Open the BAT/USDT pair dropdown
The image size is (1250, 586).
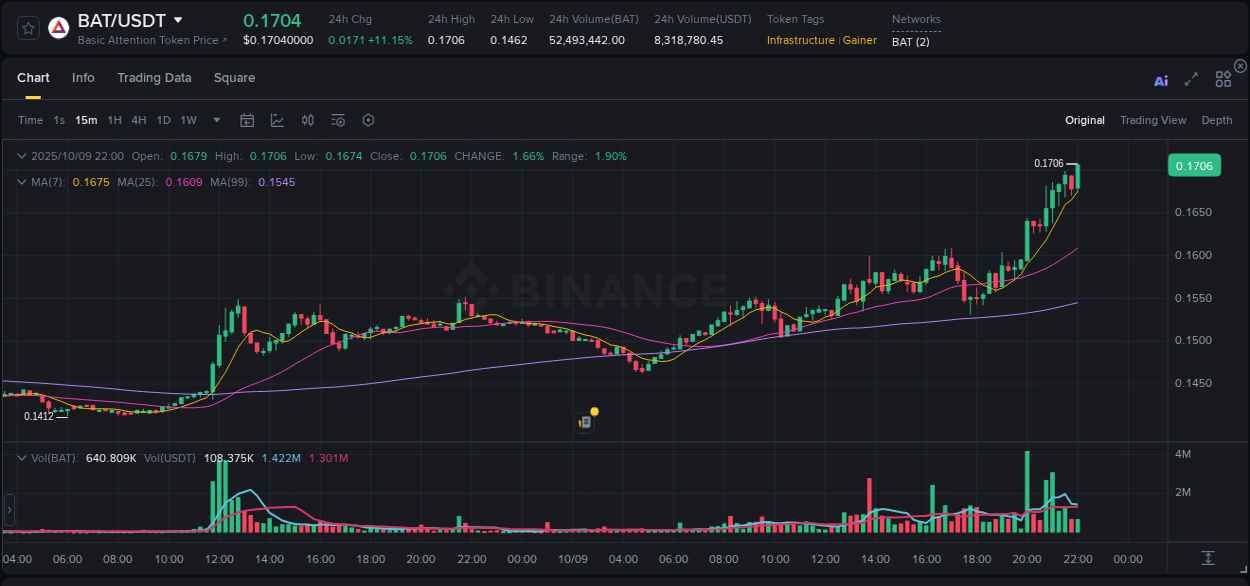[177, 19]
